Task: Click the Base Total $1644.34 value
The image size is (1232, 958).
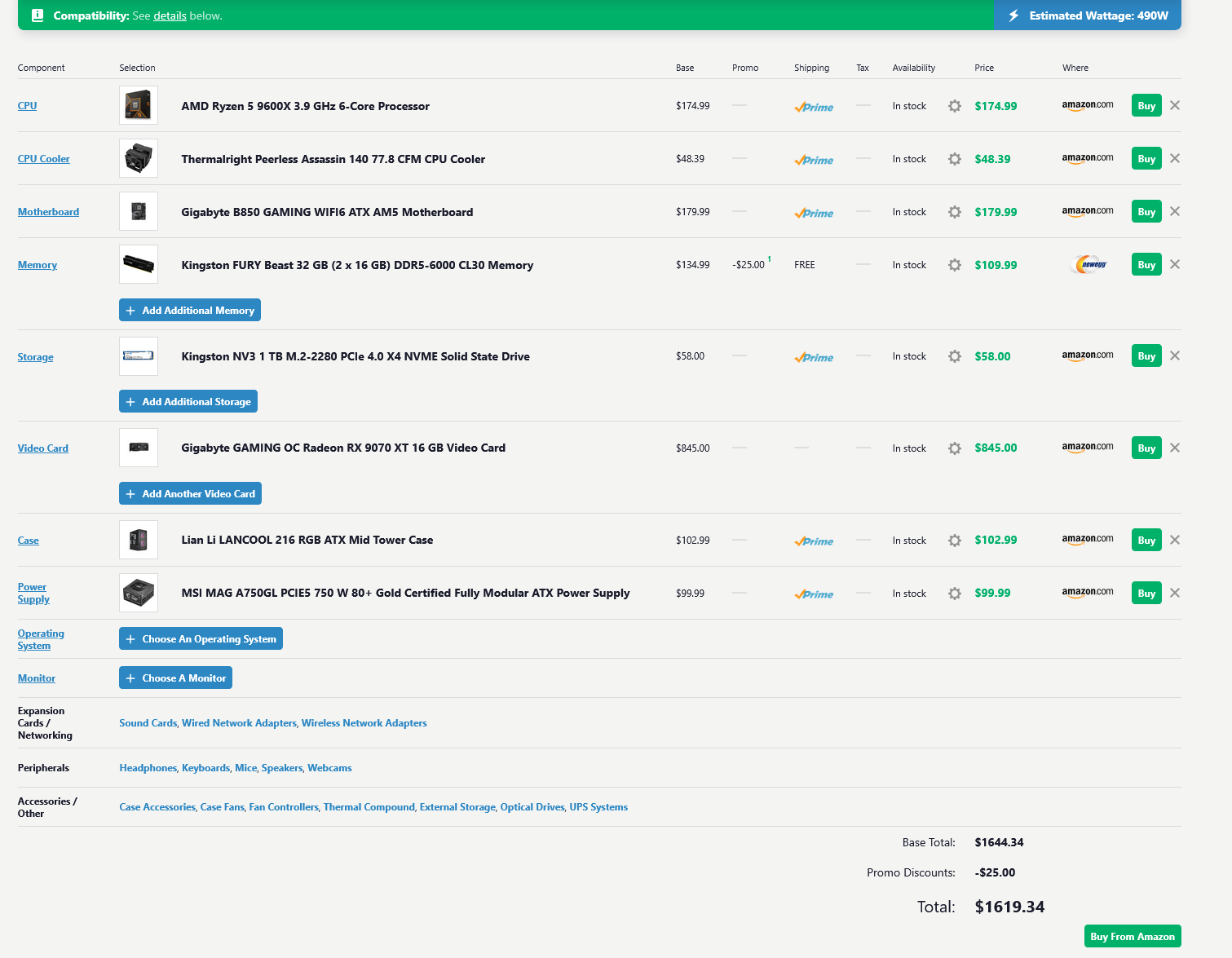Action: pos(999,842)
